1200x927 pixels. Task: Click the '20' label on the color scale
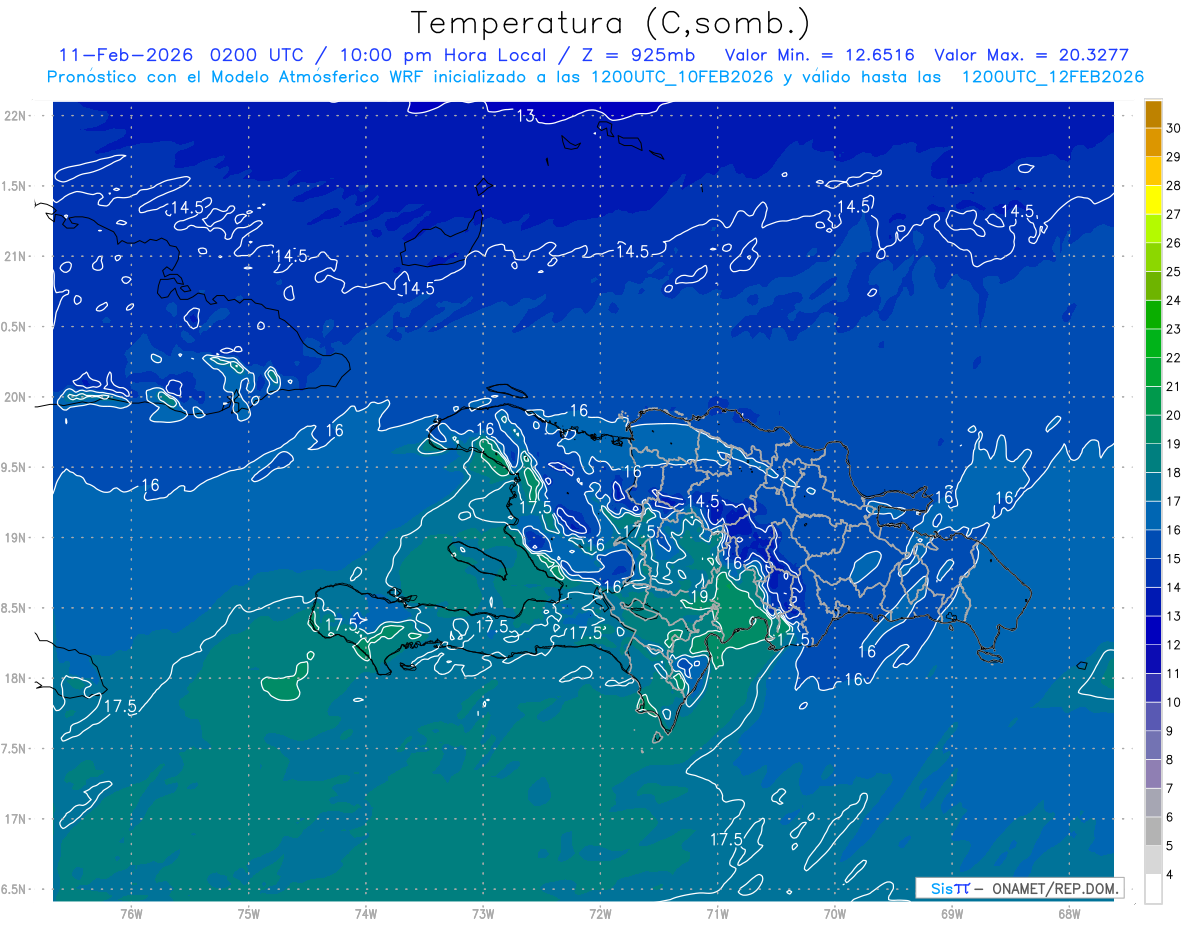1174,415
